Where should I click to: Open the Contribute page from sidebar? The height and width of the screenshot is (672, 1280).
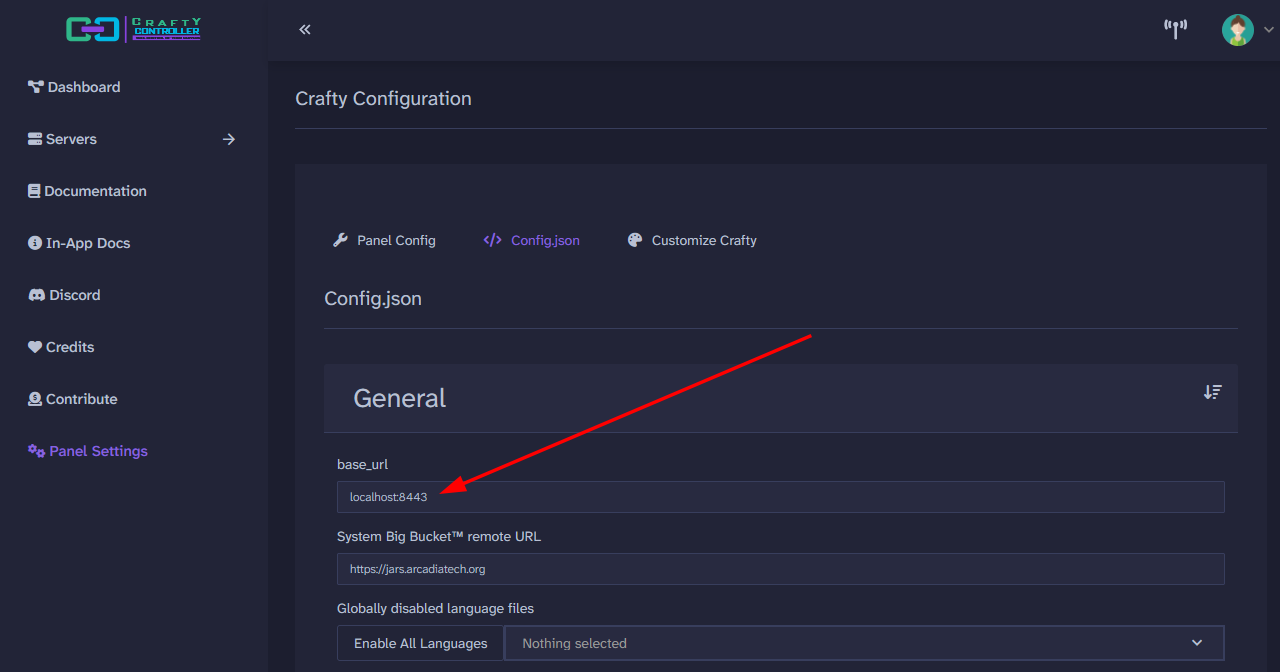pos(33,399)
